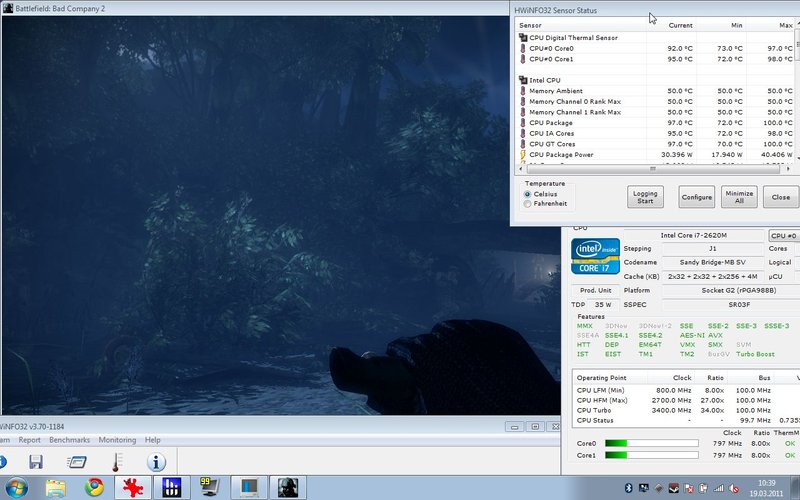
Task: Click the Logging Start button
Action: pos(645,197)
